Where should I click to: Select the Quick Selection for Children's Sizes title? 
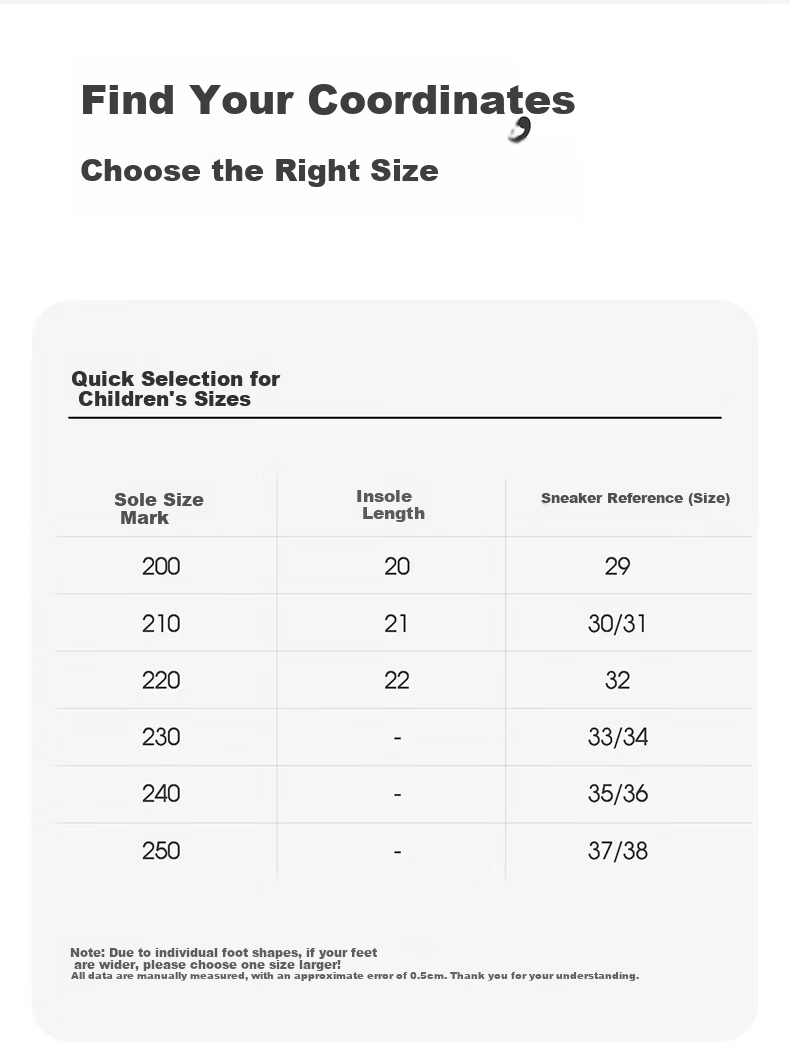pyautogui.click(x=176, y=389)
